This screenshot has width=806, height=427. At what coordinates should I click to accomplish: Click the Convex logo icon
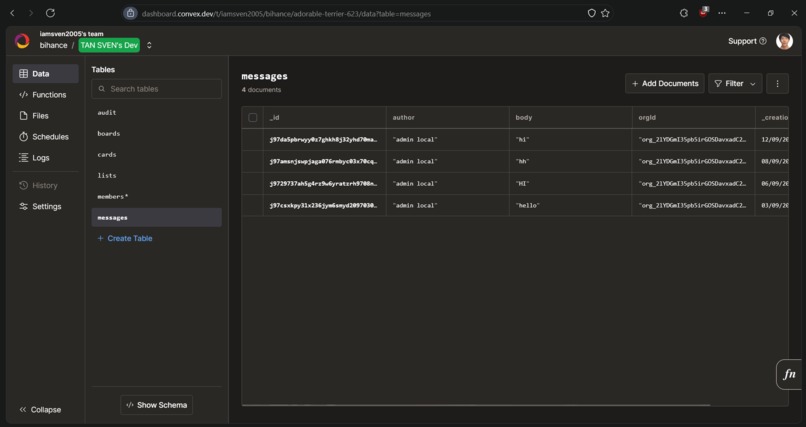click(22, 41)
